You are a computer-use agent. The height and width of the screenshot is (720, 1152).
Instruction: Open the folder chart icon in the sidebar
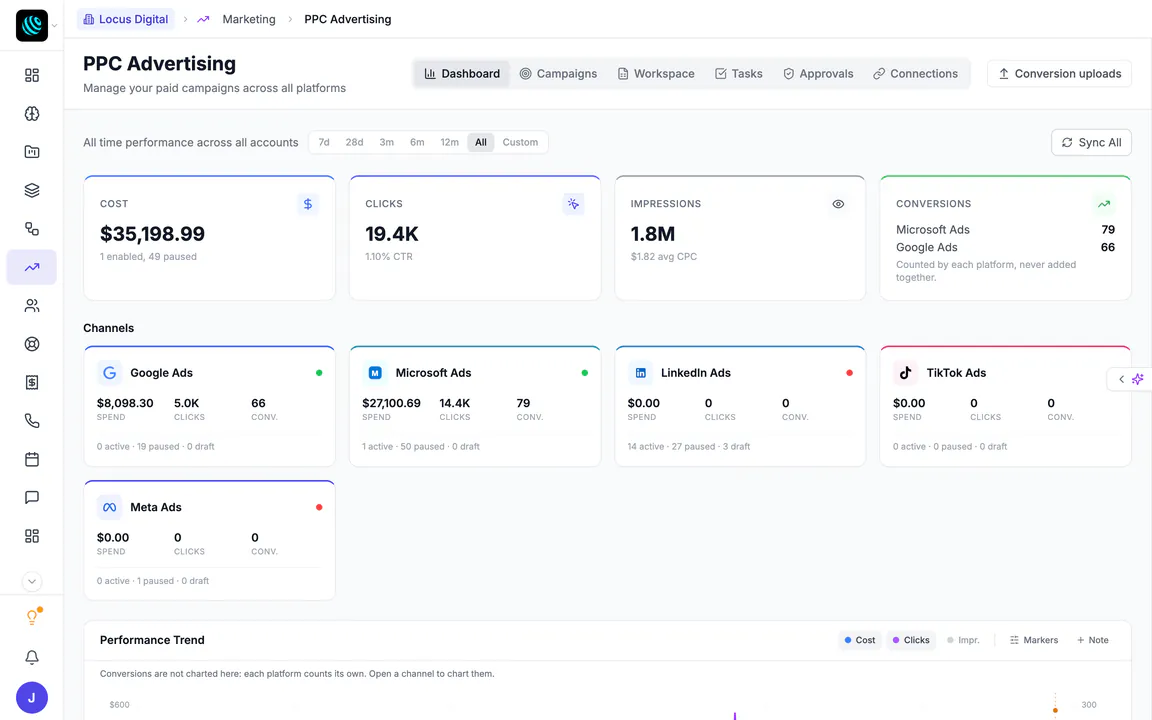[x=32, y=152]
